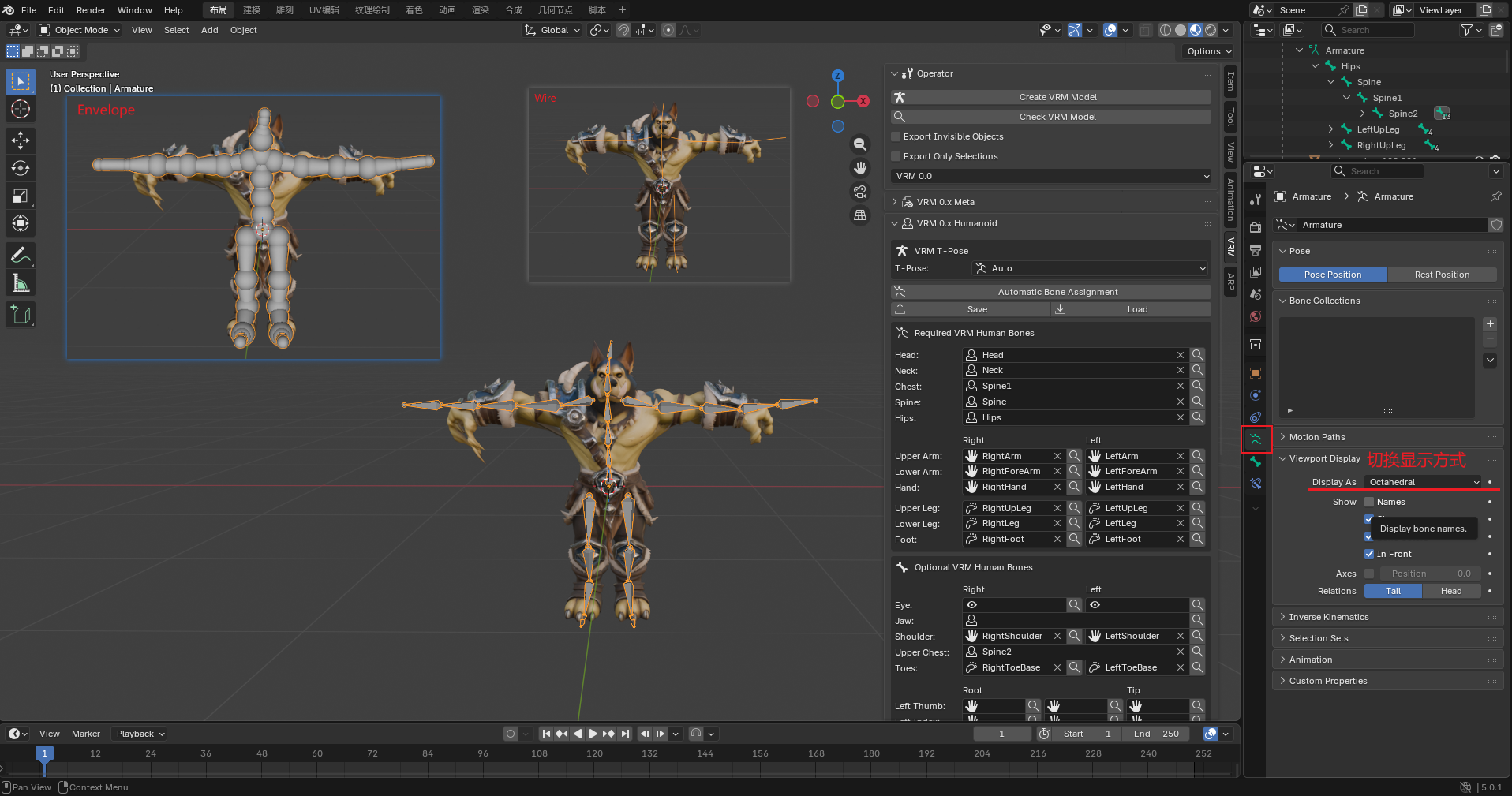The image size is (1512, 796).
Task: Open the Object Mode dropdown
Action: pyautogui.click(x=79, y=30)
